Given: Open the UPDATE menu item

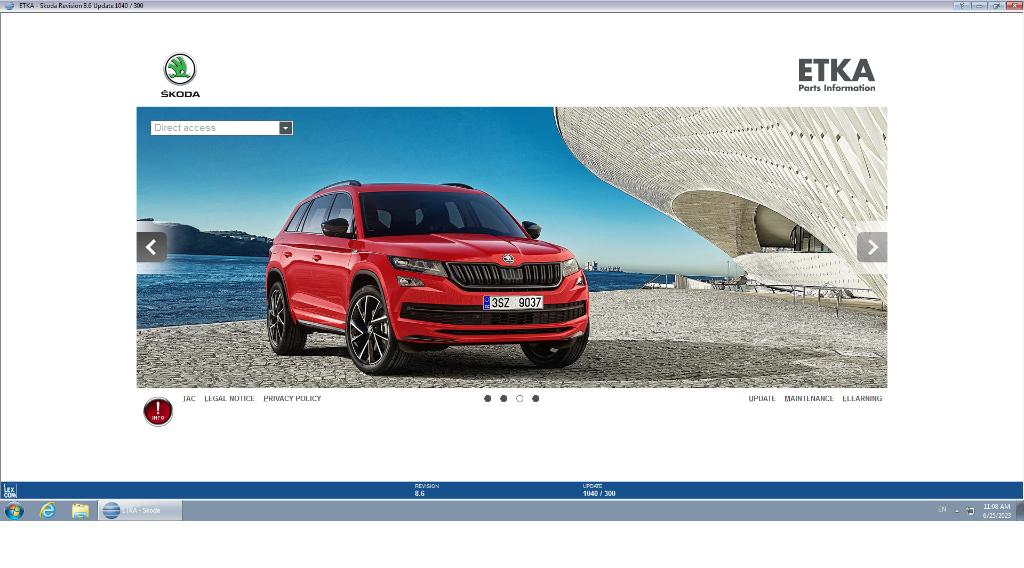Looking at the screenshot, I should [x=762, y=398].
